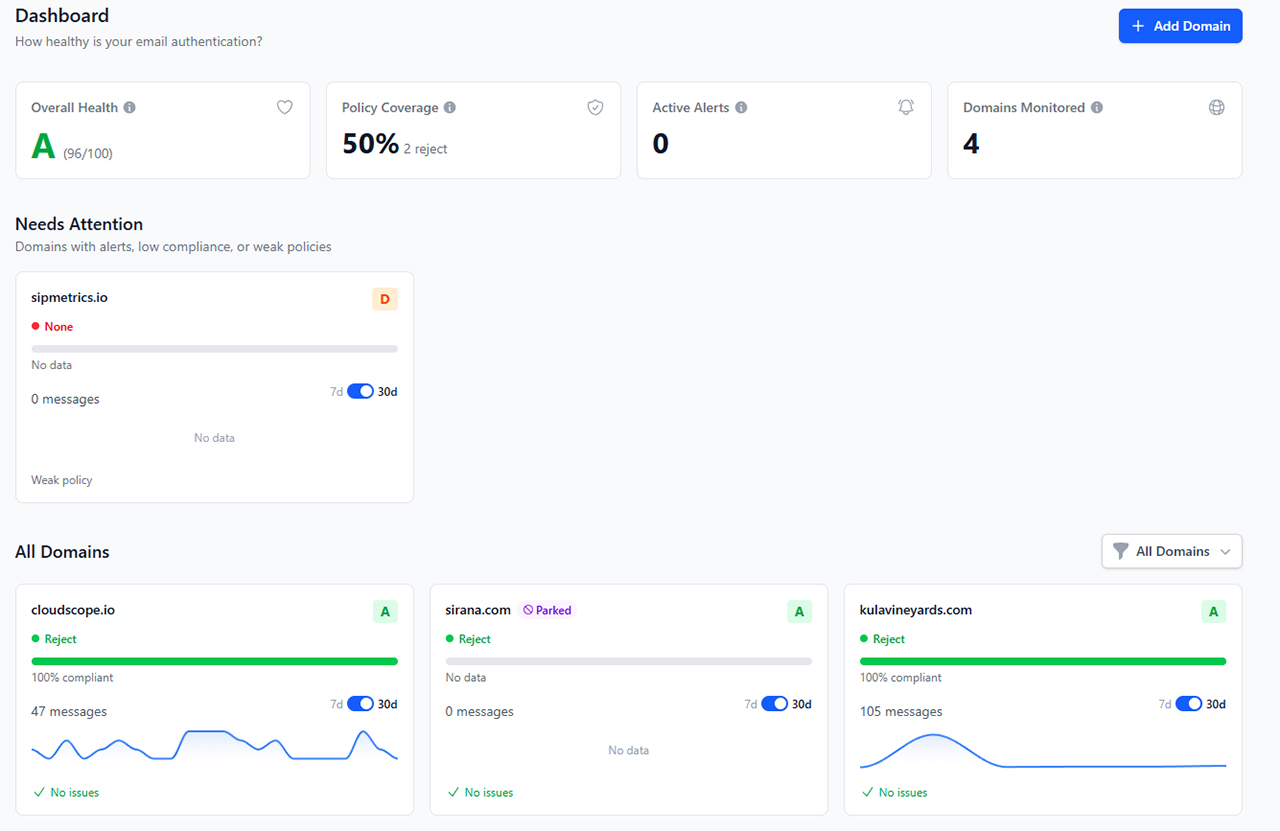Click the A grade badge on cloudscope.io
Image resolution: width=1280 pixels, height=831 pixels.
click(x=385, y=611)
